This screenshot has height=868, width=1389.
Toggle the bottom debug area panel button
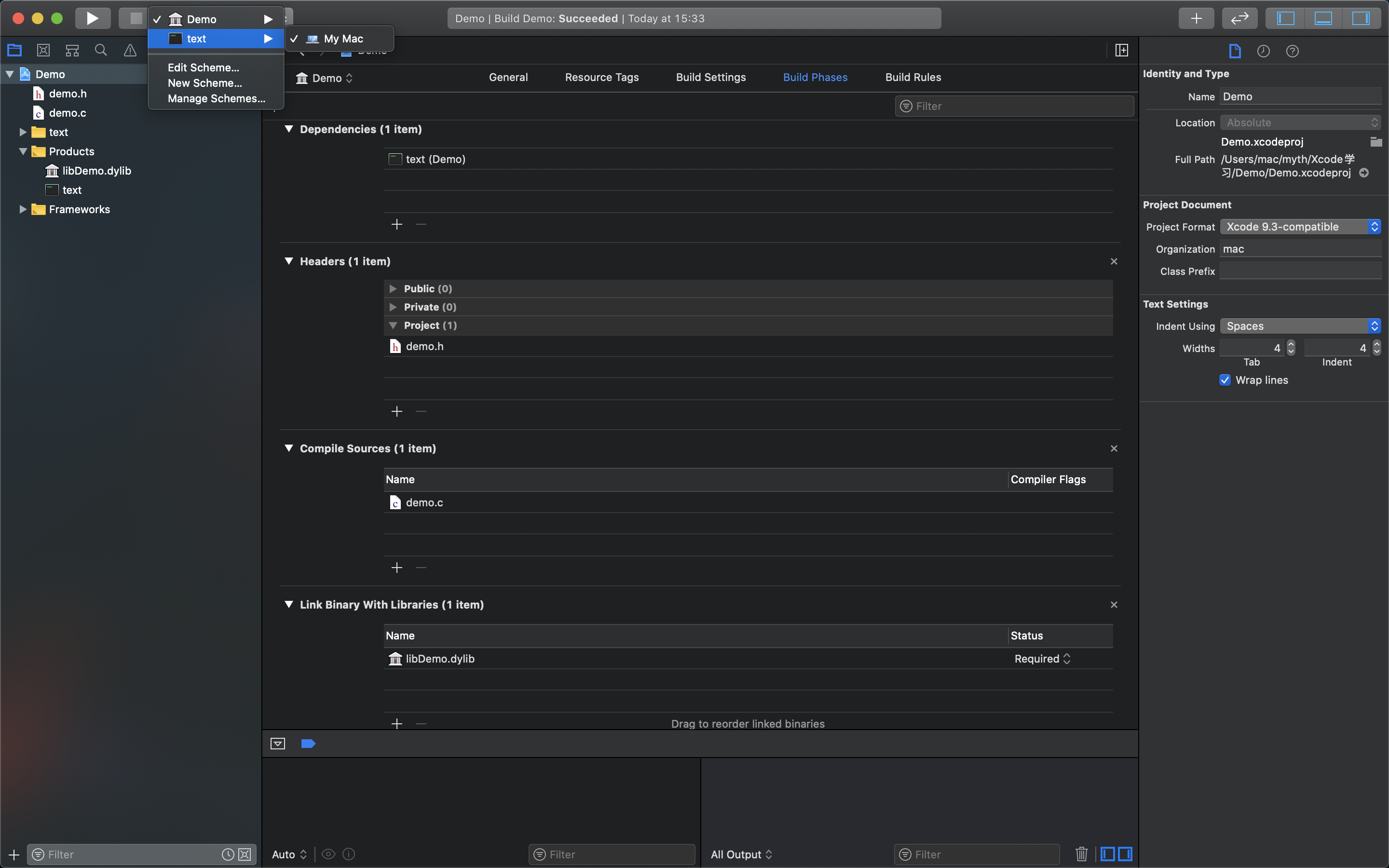point(1322,18)
